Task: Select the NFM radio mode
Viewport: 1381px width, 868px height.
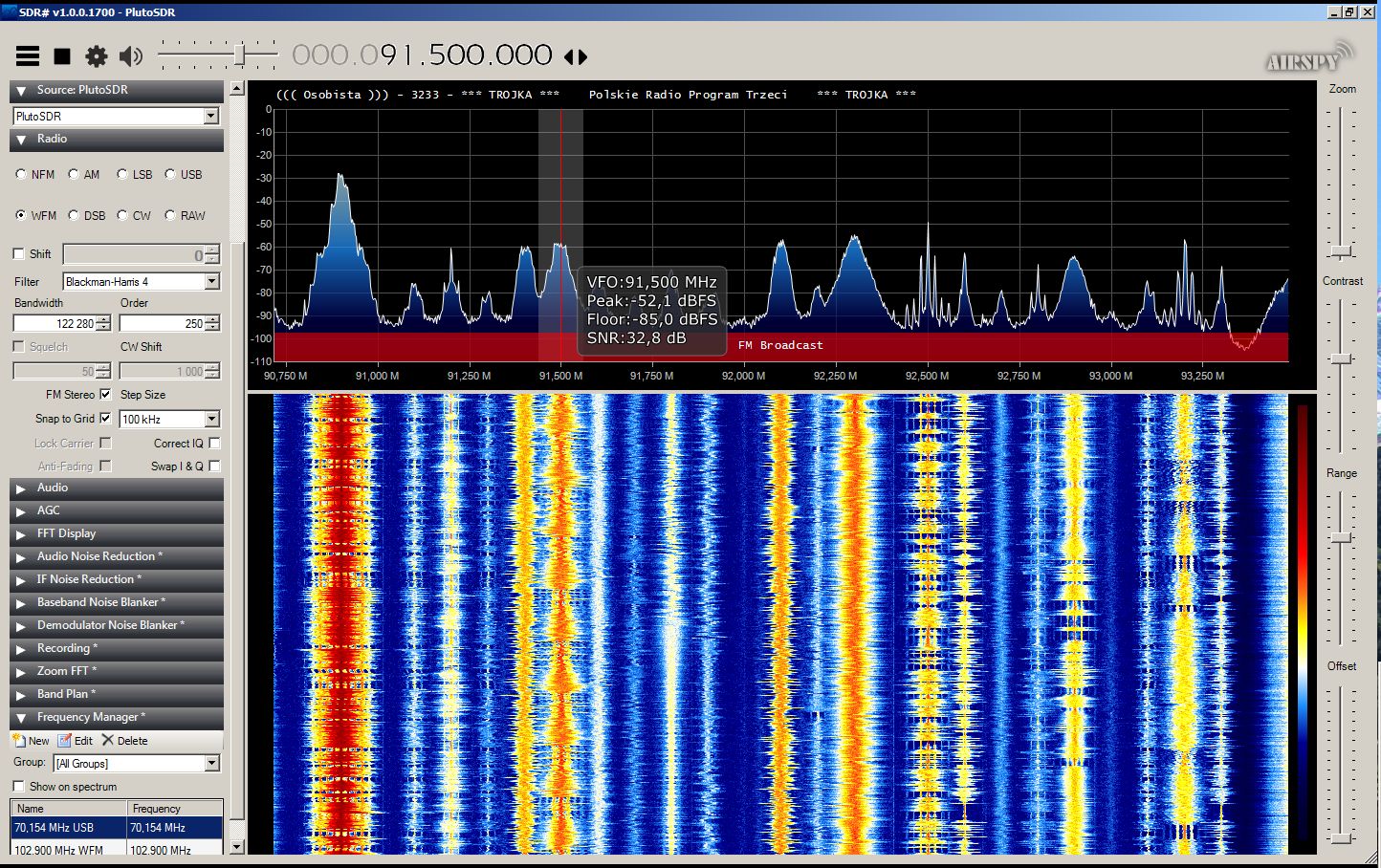Action: (21, 175)
